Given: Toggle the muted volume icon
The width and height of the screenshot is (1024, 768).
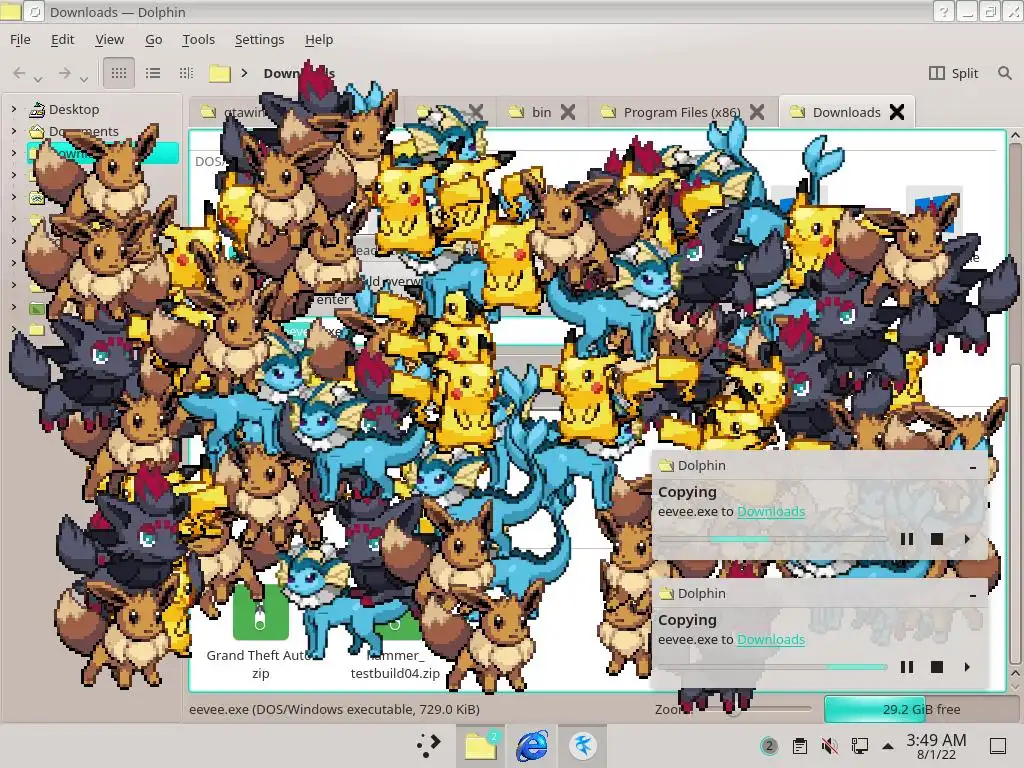Looking at the screenshot, I should pos(829,746).
